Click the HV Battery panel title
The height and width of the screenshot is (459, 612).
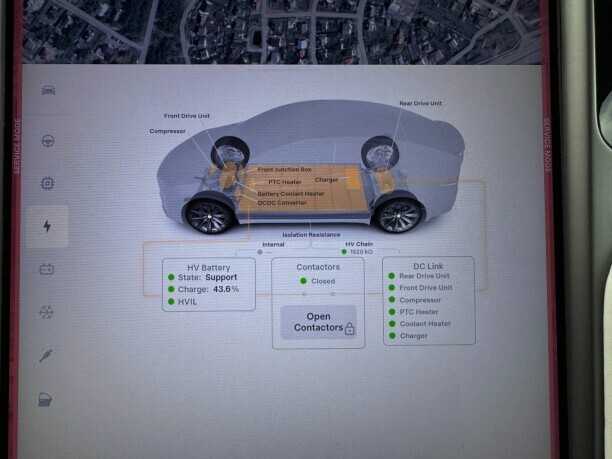click(209, 268)
